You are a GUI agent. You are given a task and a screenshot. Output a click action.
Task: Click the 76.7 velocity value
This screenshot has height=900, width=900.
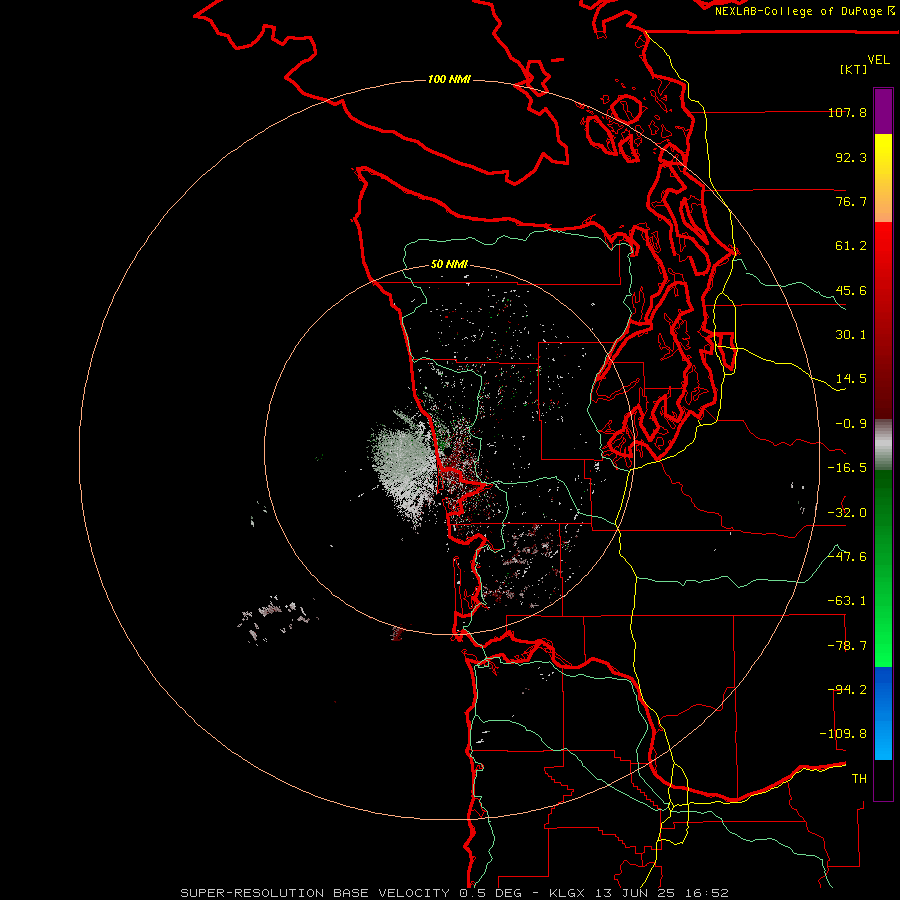851,201
